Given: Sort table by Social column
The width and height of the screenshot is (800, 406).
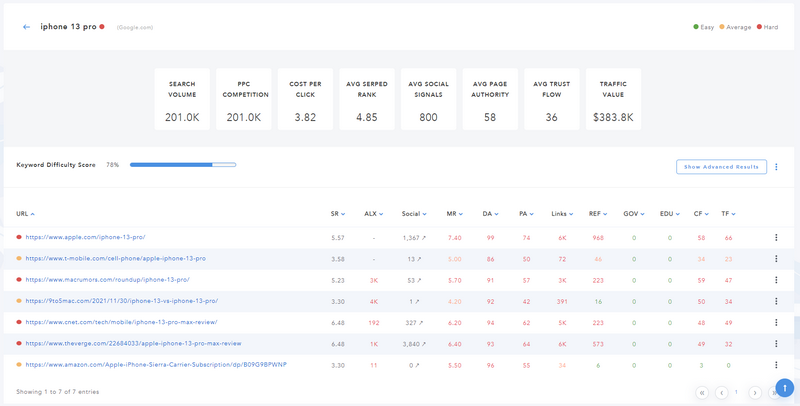Looking at the screenshot, I should click(x=414, y=214).
